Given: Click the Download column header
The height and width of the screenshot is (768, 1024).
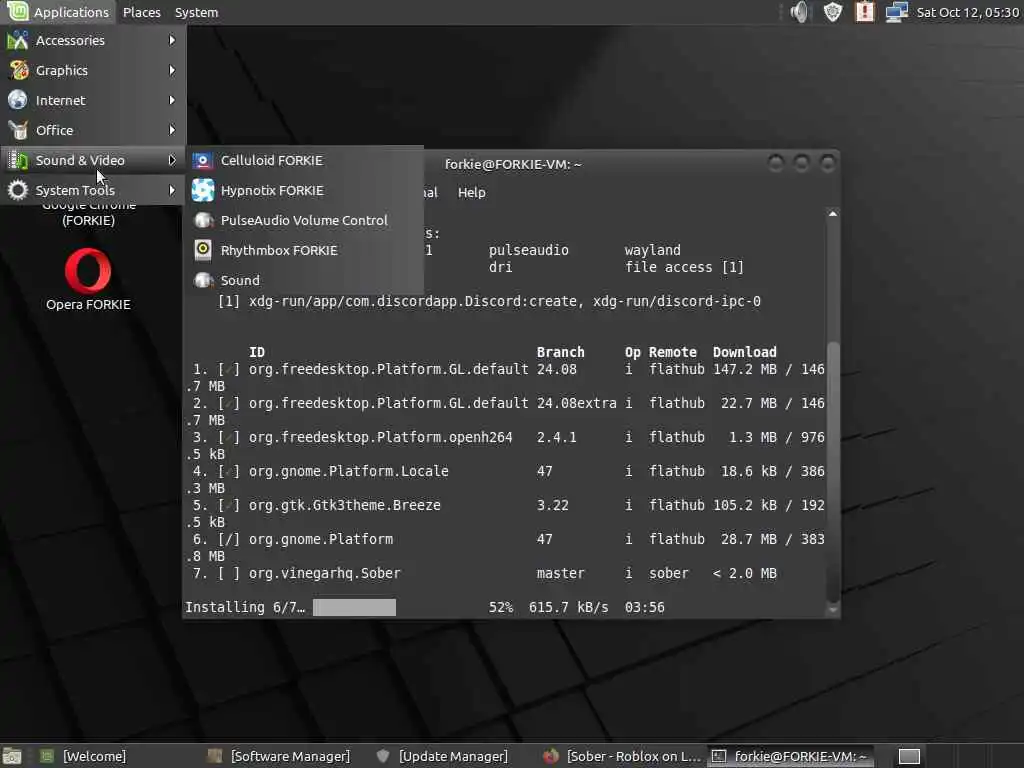Looking at the screenshot, I should (x=744, y=352).
